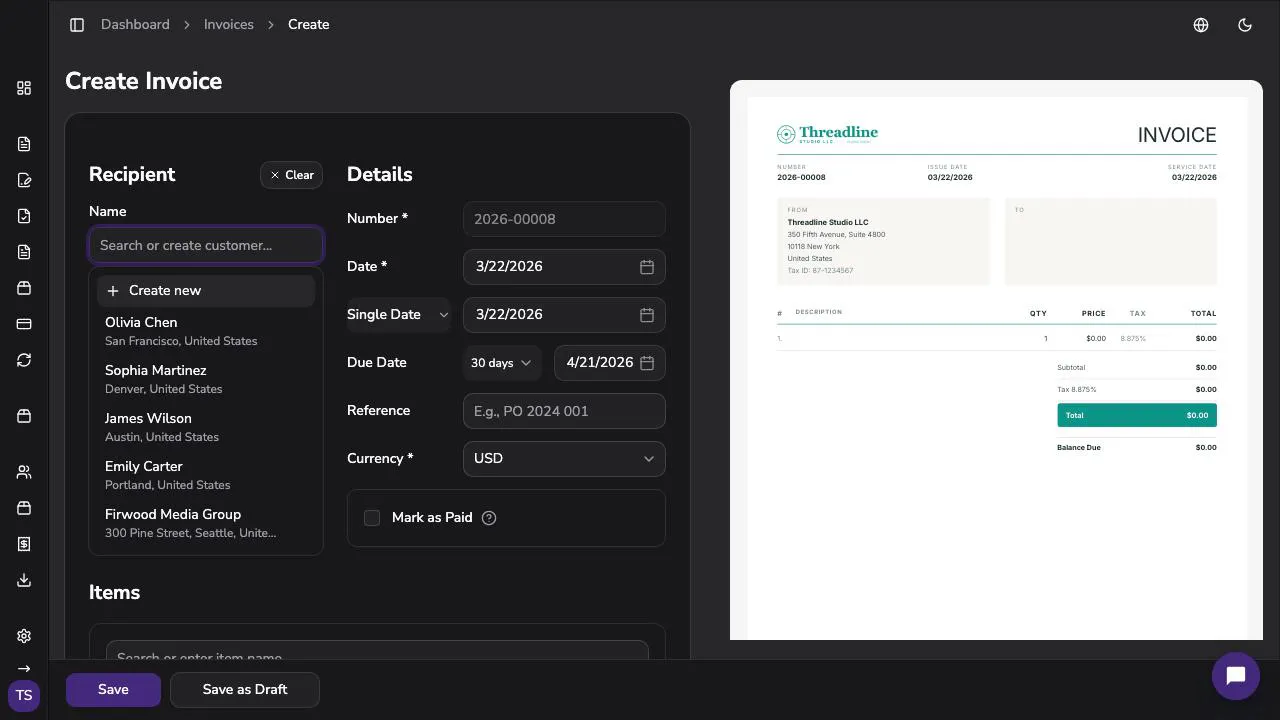Click the Single Date 3/22/2026 field

tap(564, 315)
